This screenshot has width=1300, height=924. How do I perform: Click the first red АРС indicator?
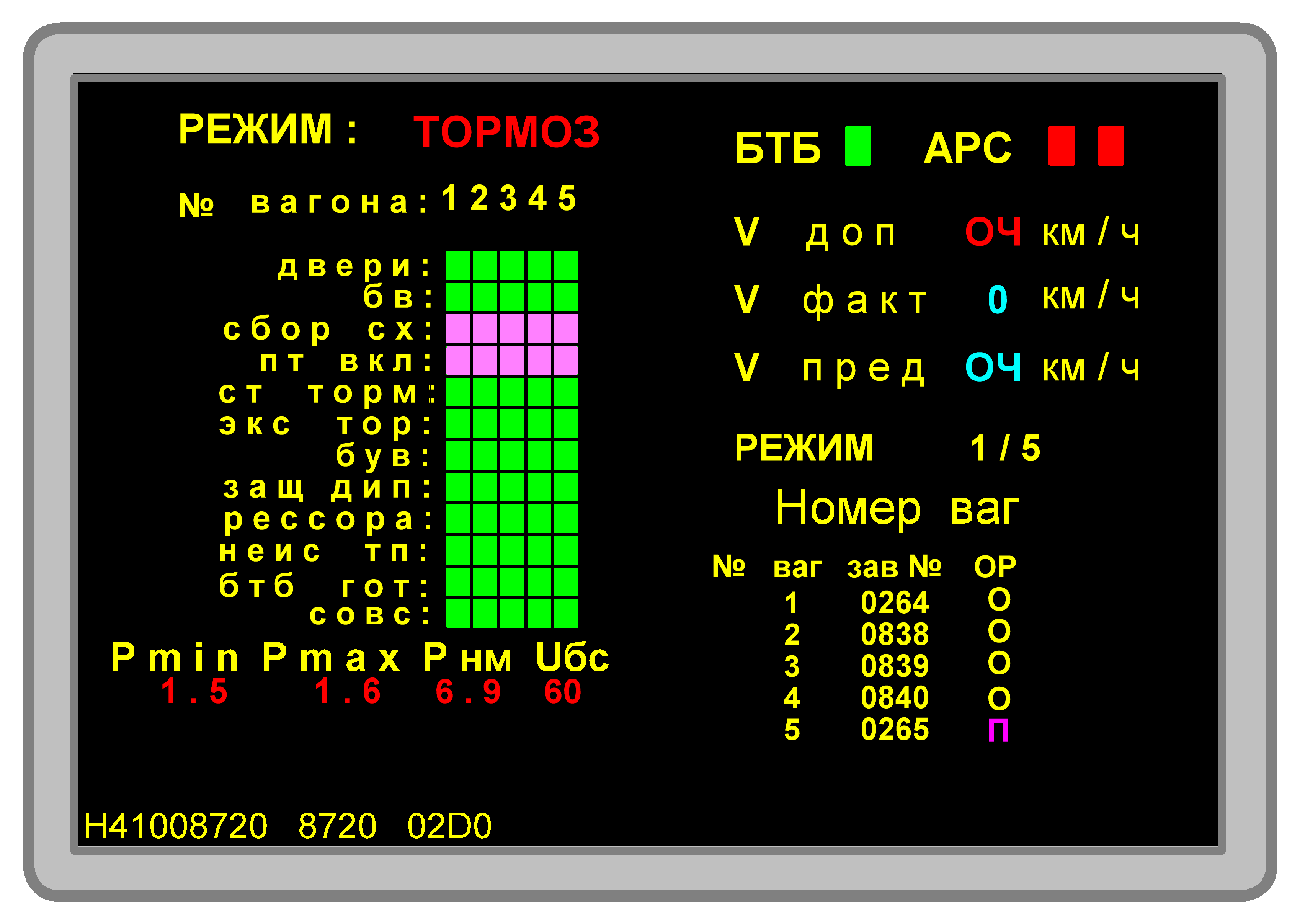pos(1061,146)
